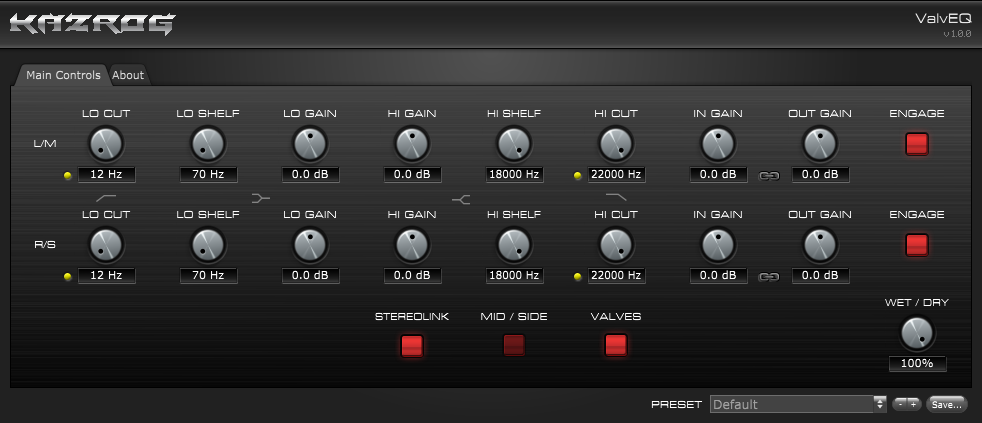Click yellow LED beside L/M HI CUT
The height and width of the screenshot is (423, 982).
pyautogui.click(x=577, y=175)
